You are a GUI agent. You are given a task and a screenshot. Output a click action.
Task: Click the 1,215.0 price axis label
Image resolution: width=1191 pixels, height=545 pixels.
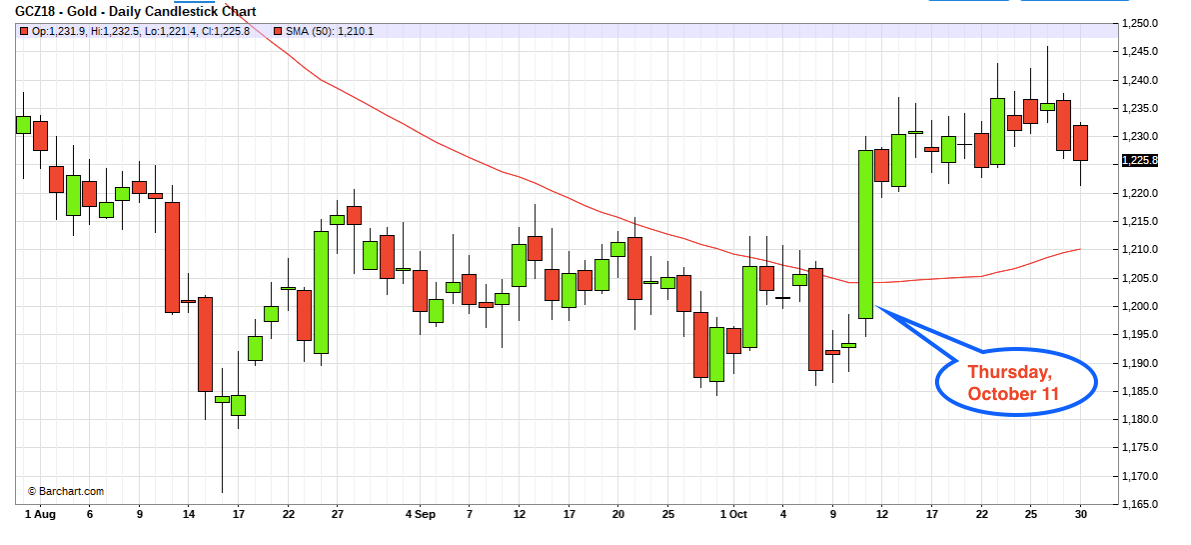[x=1140, y=222]
